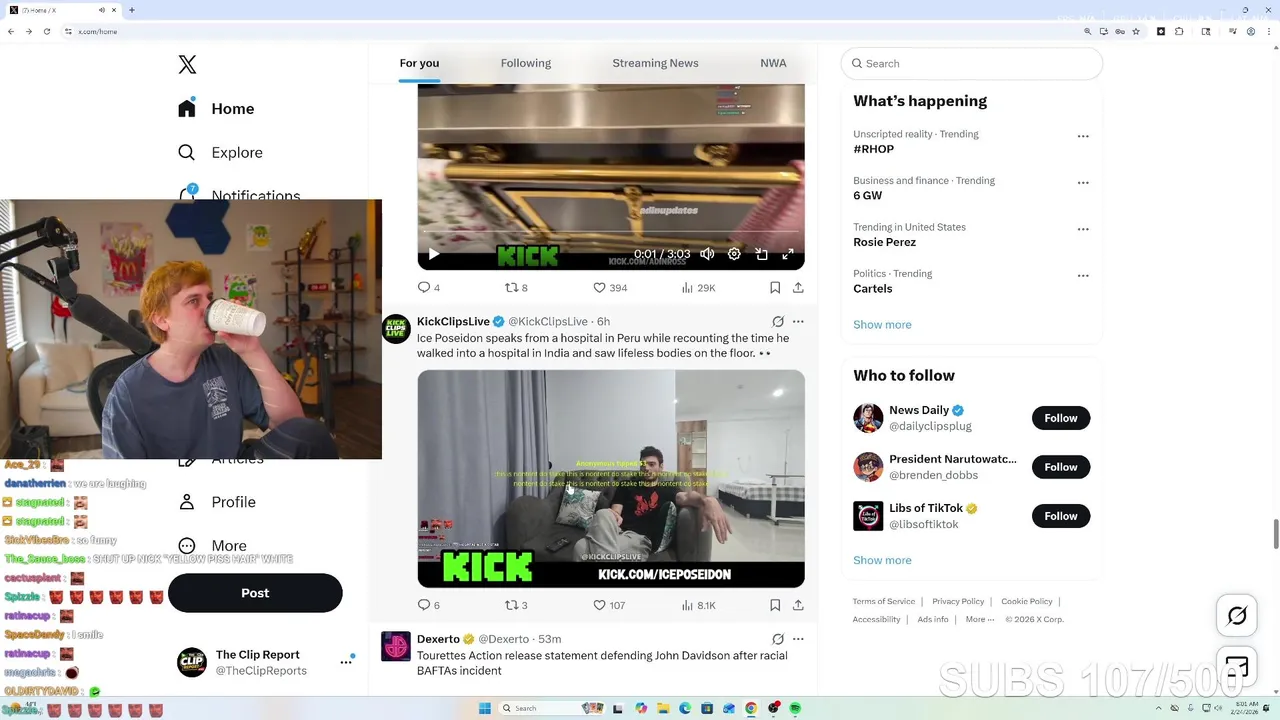
Task: Play the top Kick video
Action: click(434, 254)
